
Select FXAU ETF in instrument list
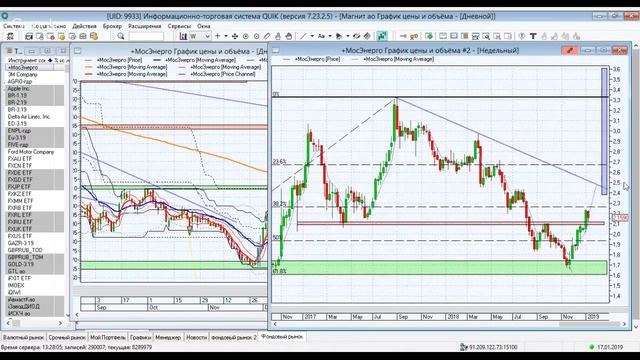coord(35,159)
